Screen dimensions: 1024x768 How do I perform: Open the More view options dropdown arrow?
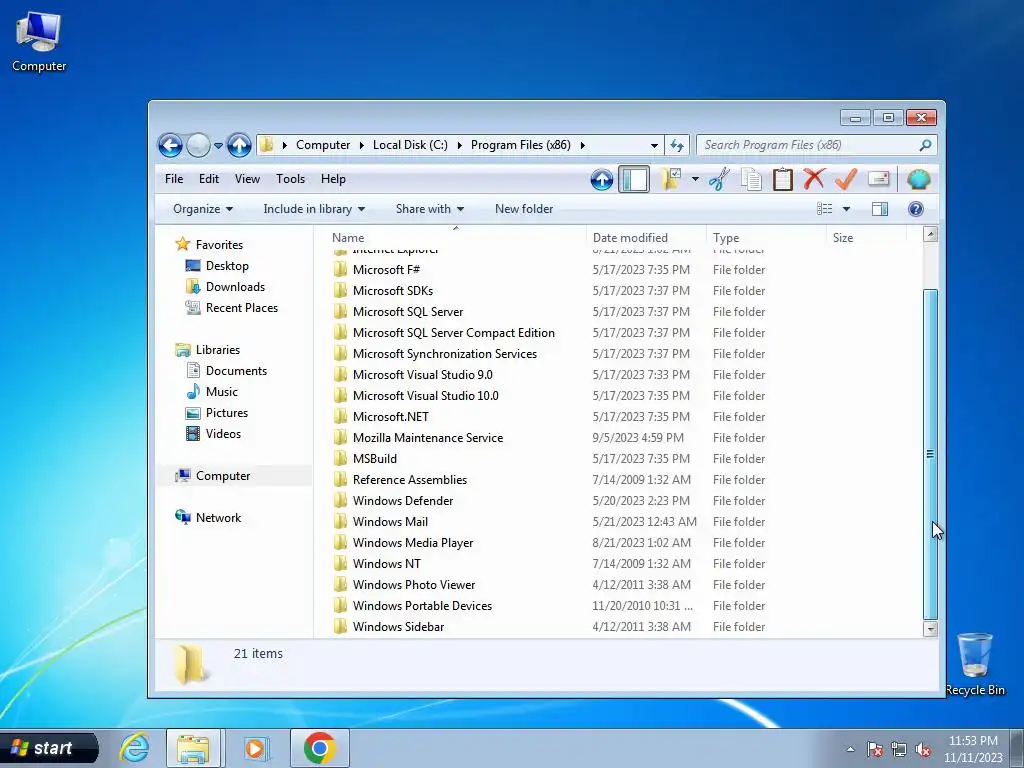pyautogui.click(x=846, y=209)
